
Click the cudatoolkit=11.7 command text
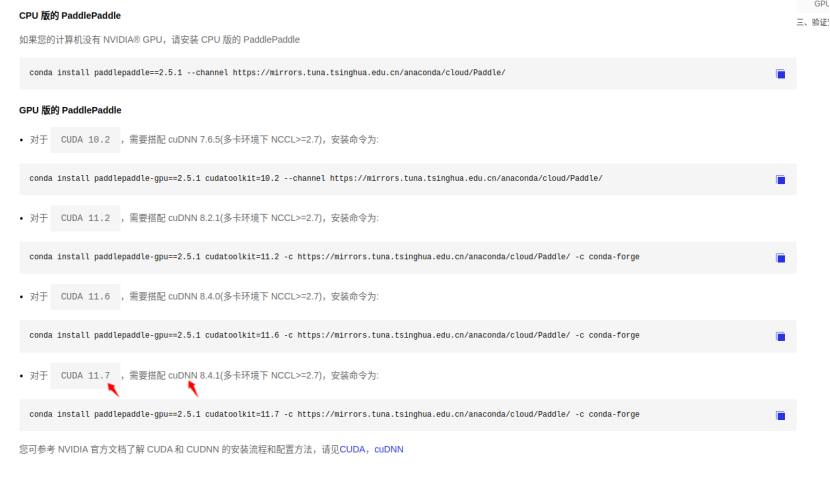(335, 414)
